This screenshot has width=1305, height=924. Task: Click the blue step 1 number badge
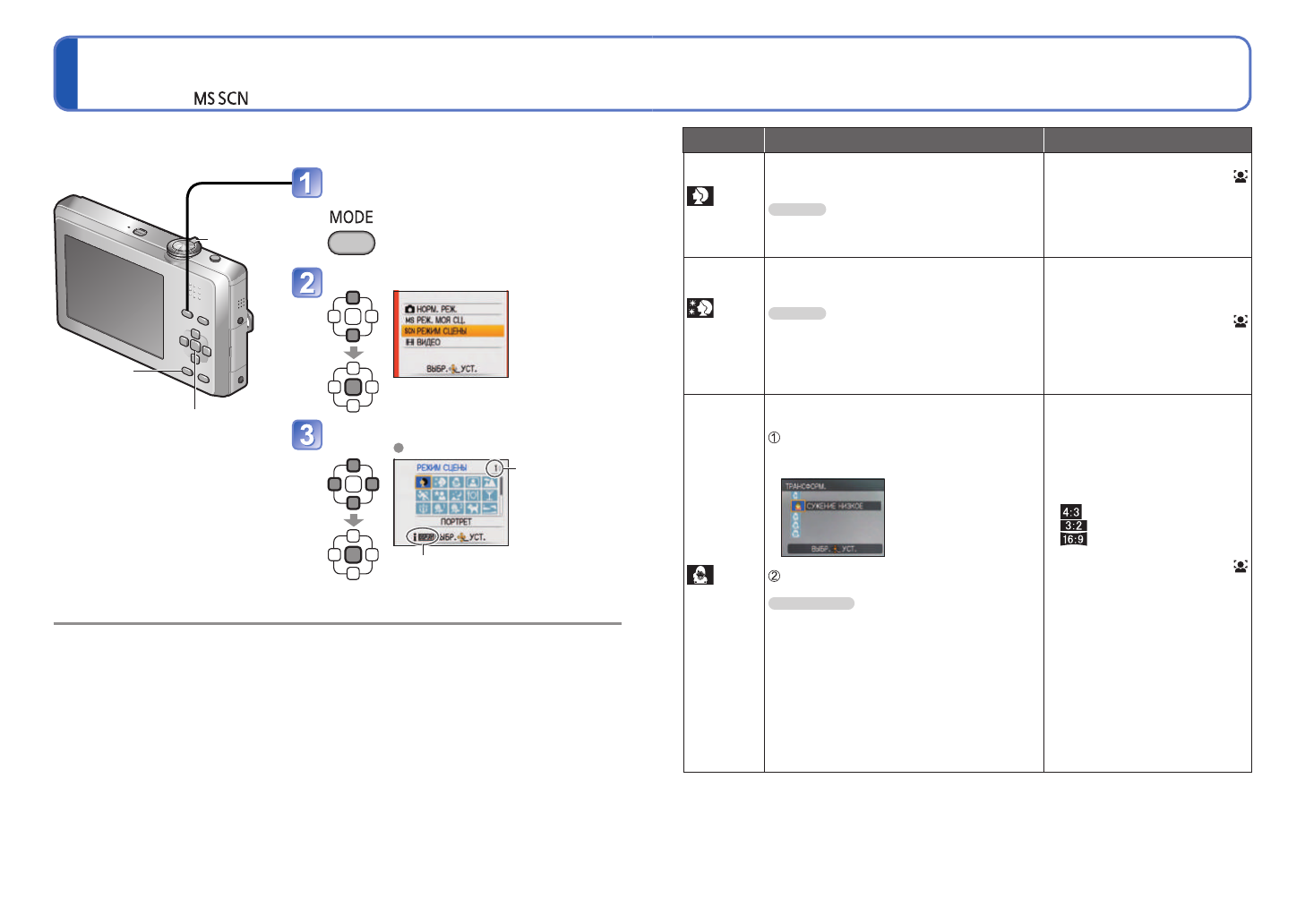306,183
